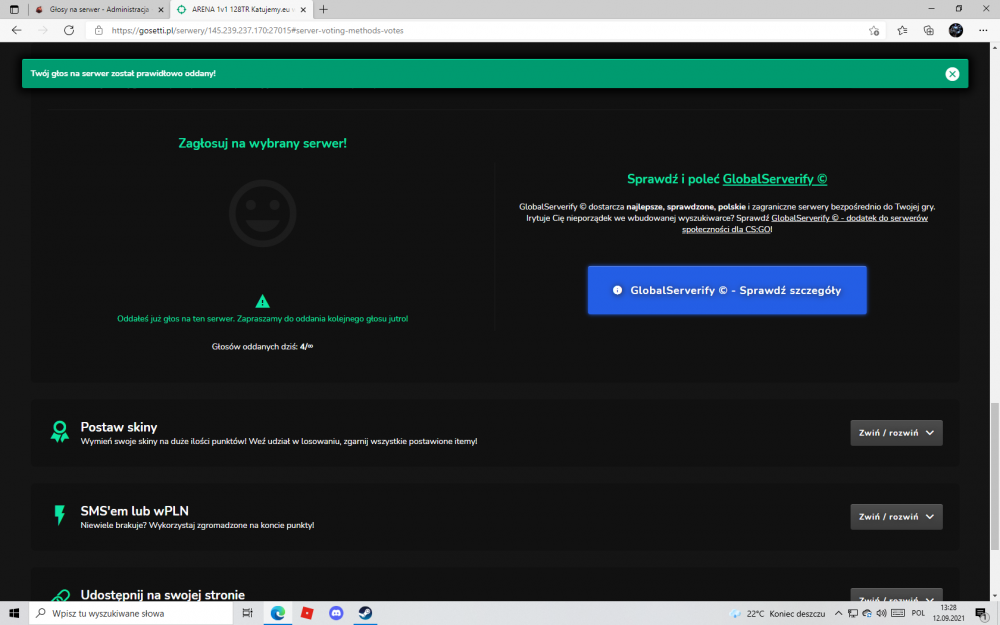
Task: Click the Zagłosuj na wybrany serwer! heading
Action: 262,143
